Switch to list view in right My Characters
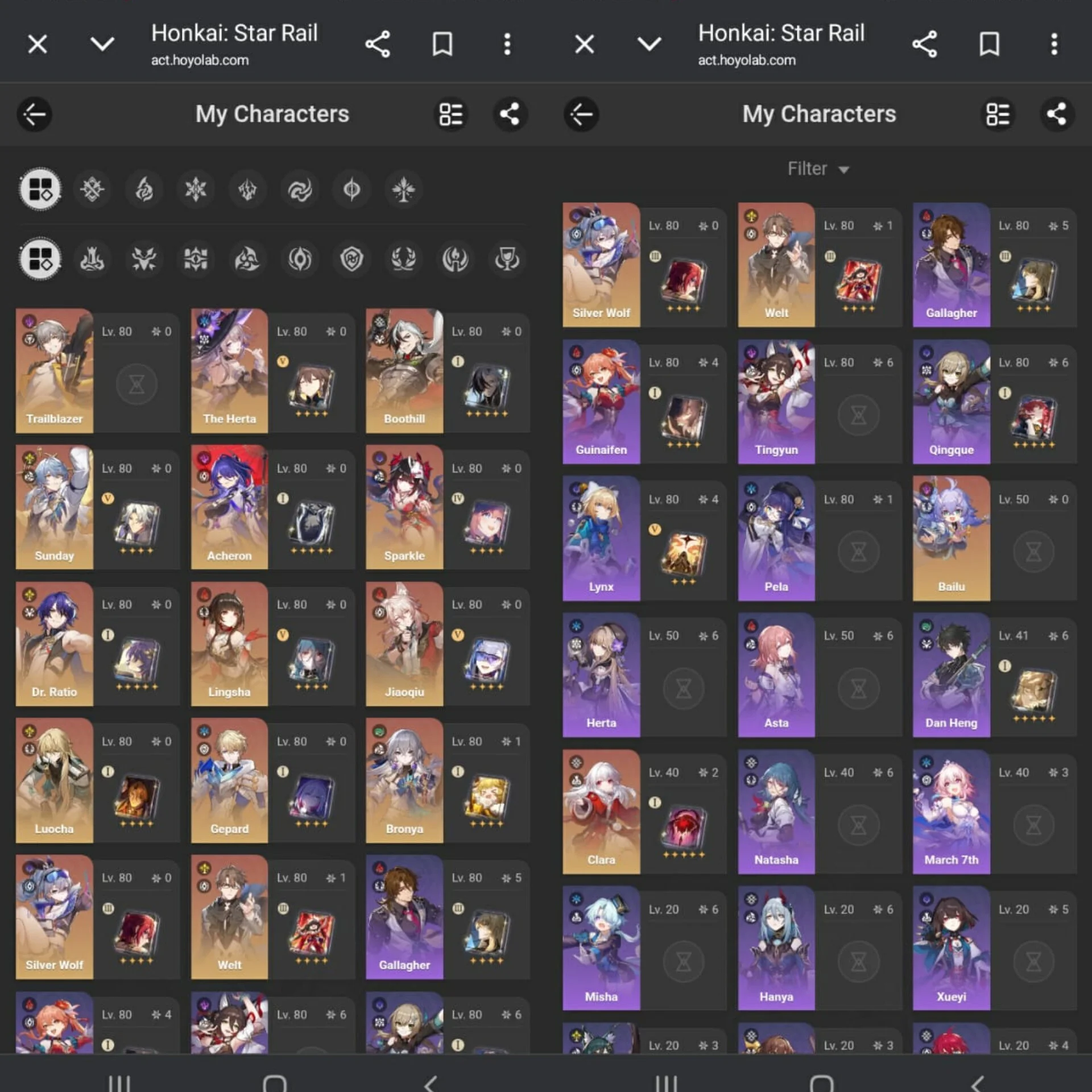The width and height of the screenshot is (1092, 1092). [998, 114]
